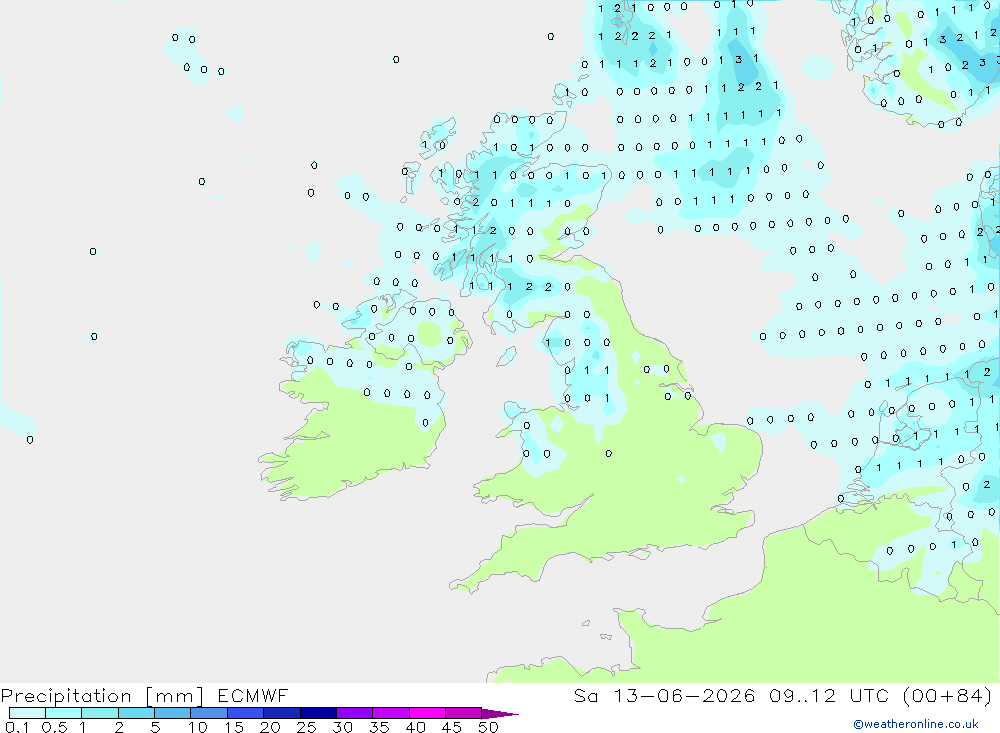Click the 0.1–0.5 mm palest cyan legend swatch
The width and height of the screenshot is (1000, 733).
(27, 713)
